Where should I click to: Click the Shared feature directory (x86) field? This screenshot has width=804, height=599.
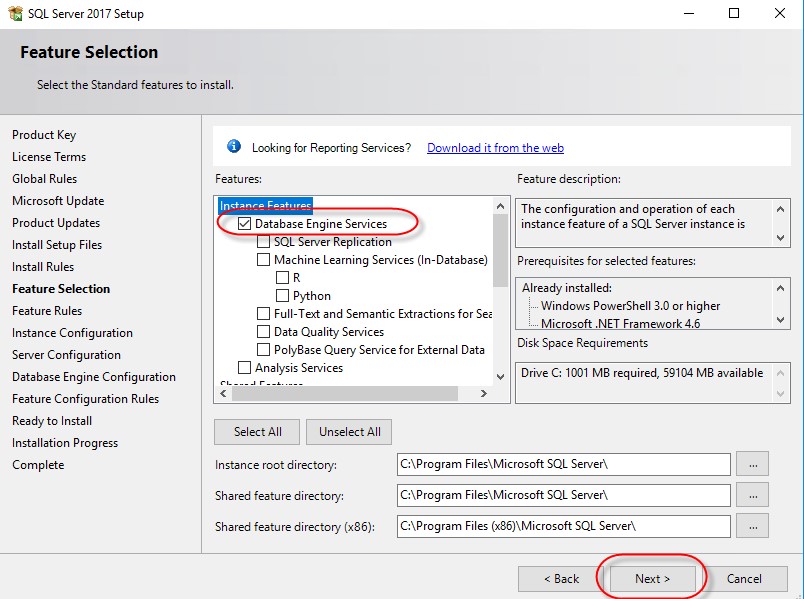(x=564, y=526)
